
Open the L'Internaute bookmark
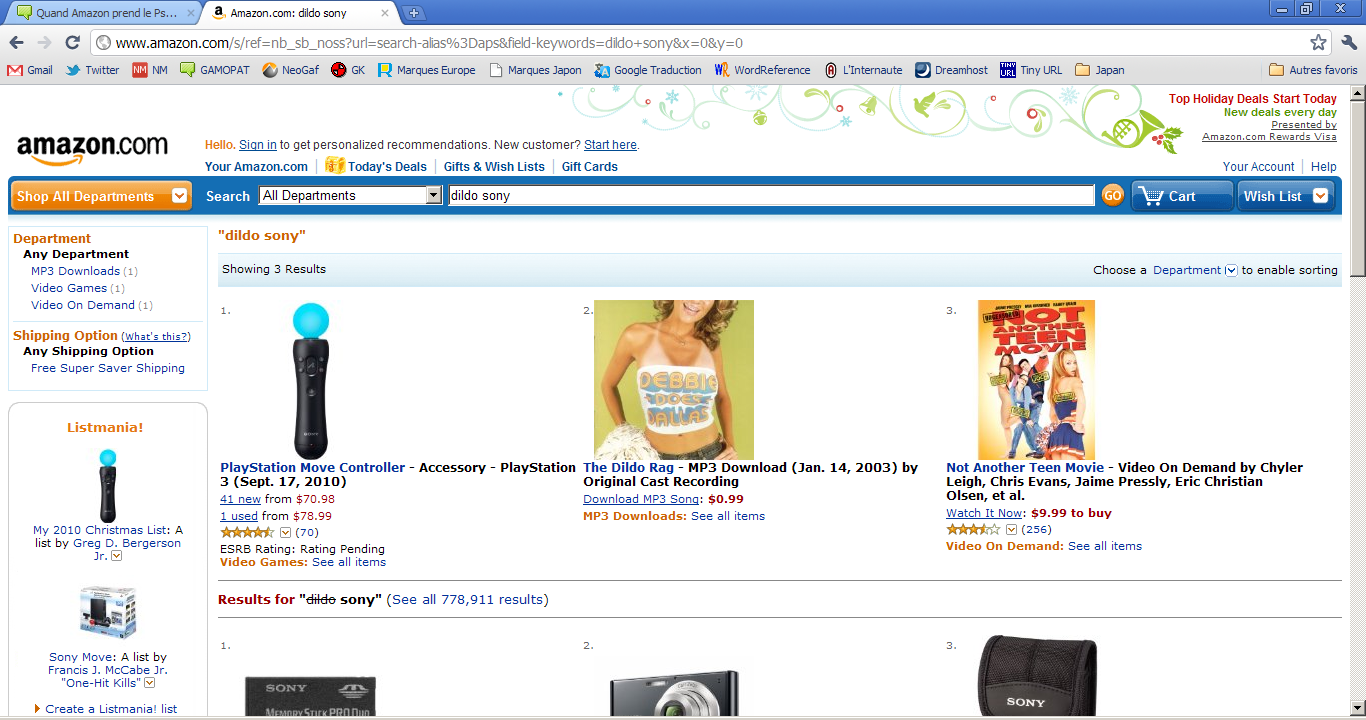pos(863,70)
